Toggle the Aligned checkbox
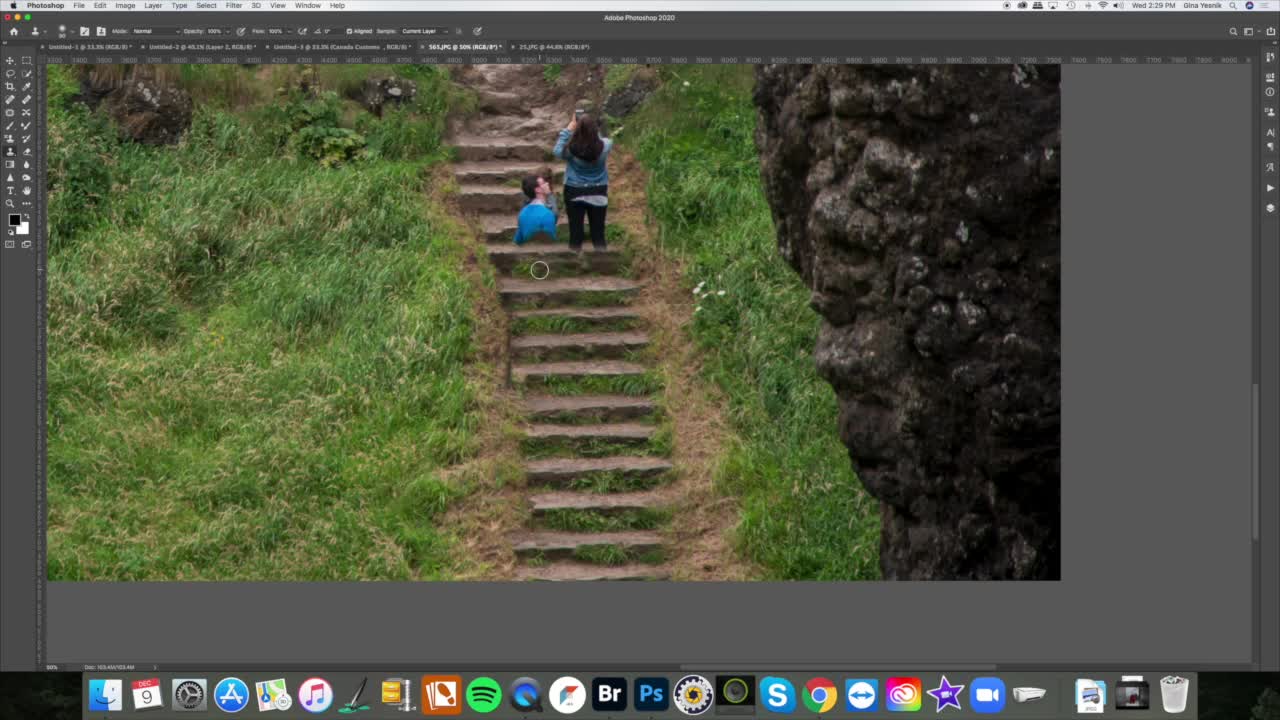1280x720 pixels. 350,31
